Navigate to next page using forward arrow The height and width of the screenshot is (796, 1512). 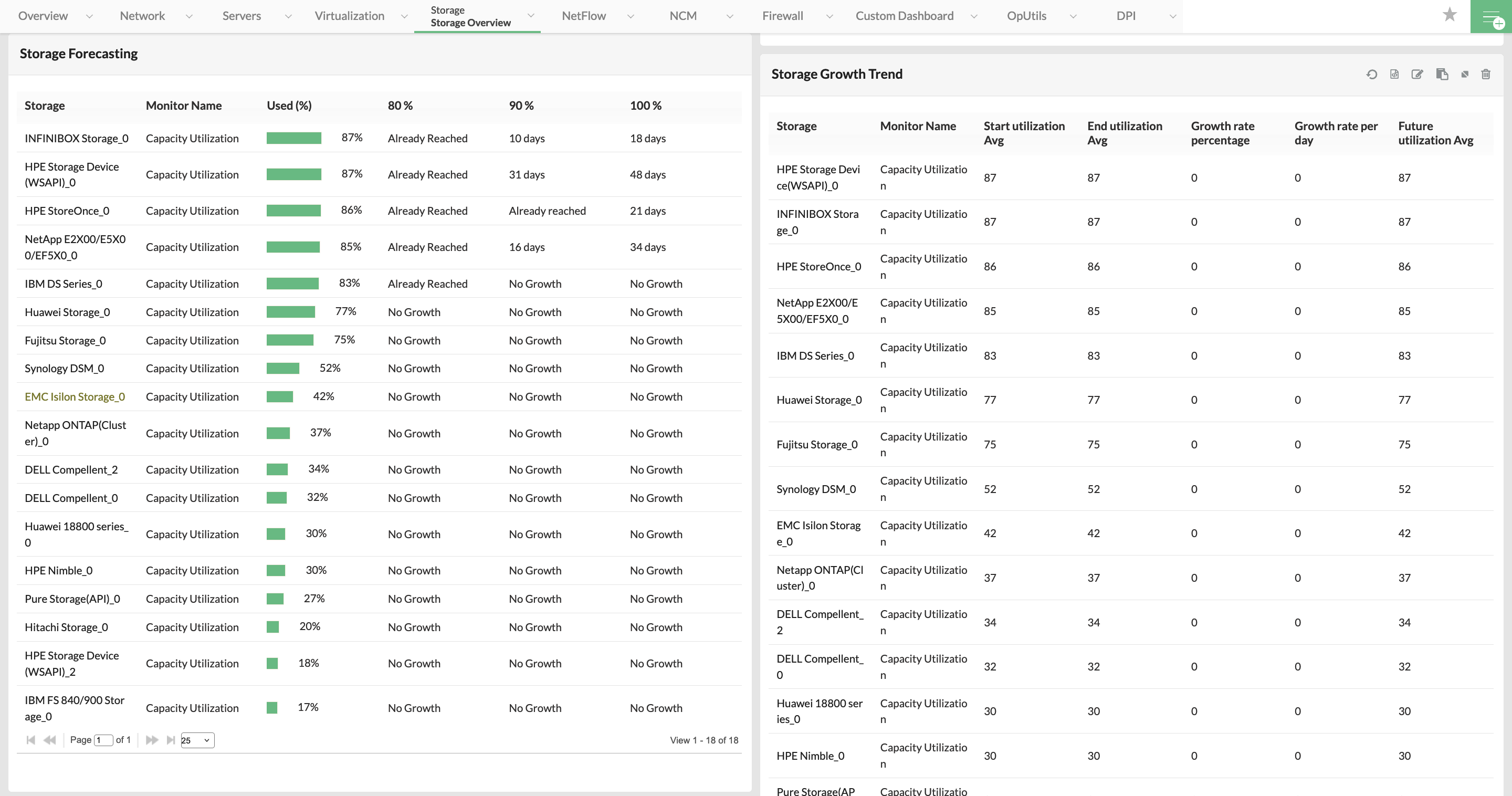tap(152, 740)
